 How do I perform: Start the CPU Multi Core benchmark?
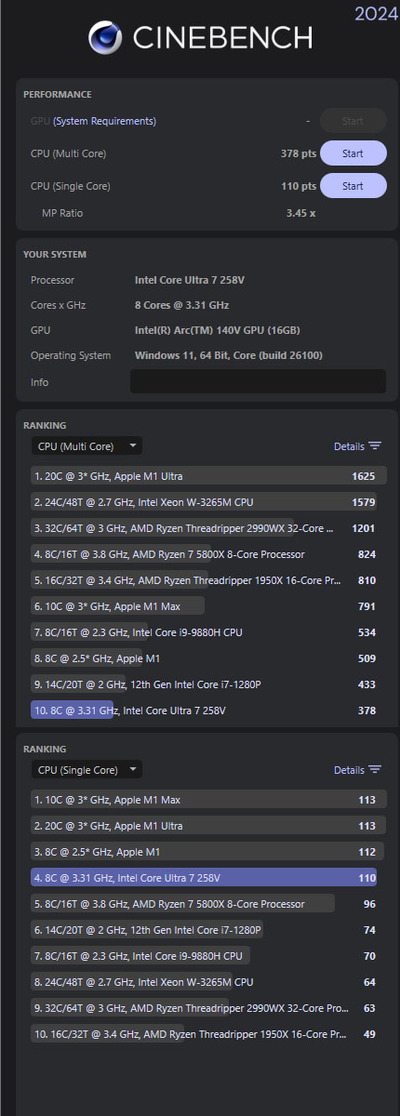tap(353, 153)
